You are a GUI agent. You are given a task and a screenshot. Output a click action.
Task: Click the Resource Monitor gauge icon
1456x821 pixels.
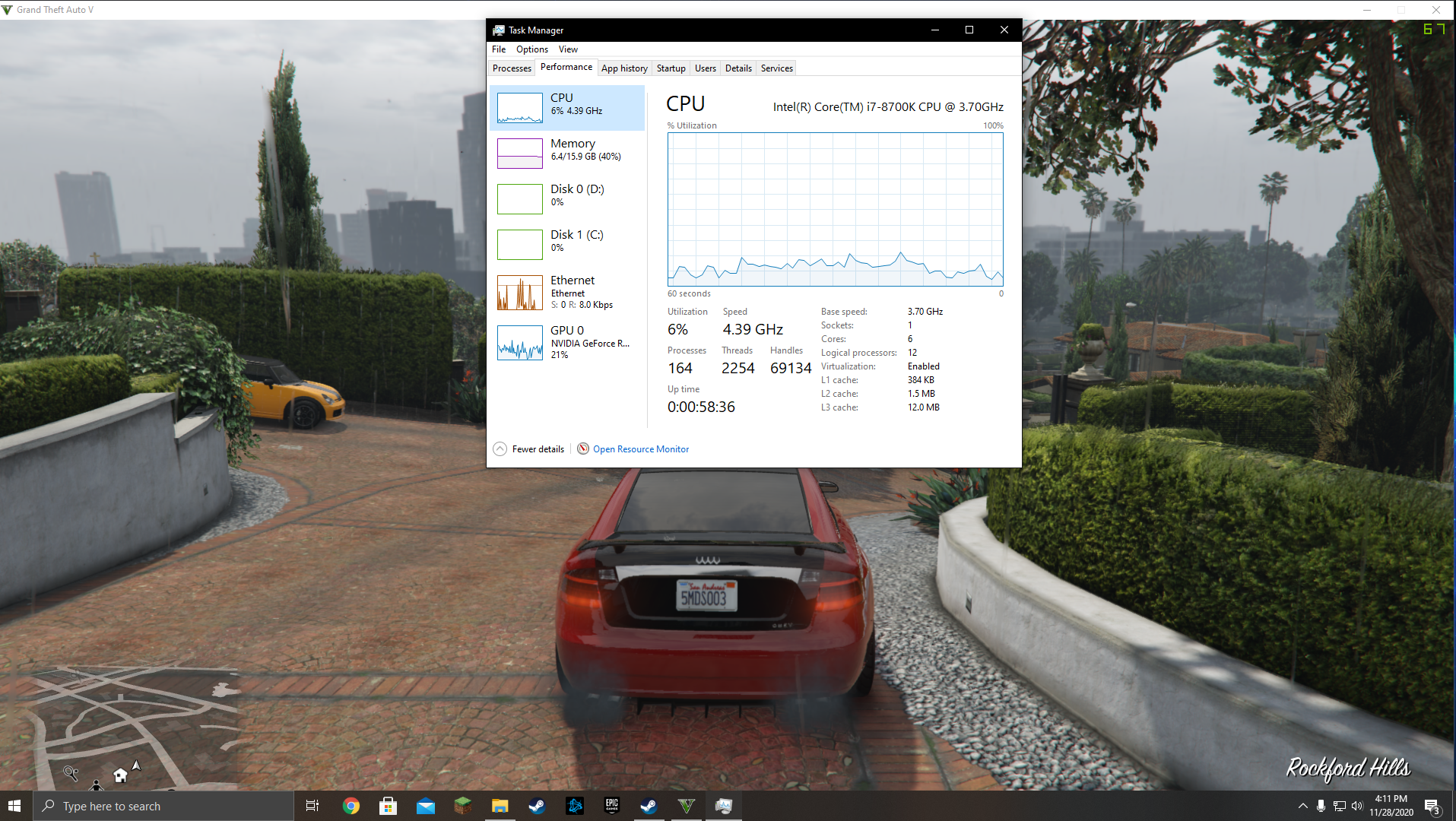[x=583, y=449]
